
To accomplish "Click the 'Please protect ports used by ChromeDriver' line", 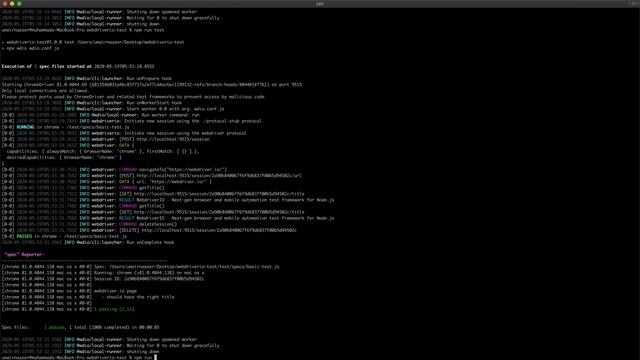I will click(133, 97).
